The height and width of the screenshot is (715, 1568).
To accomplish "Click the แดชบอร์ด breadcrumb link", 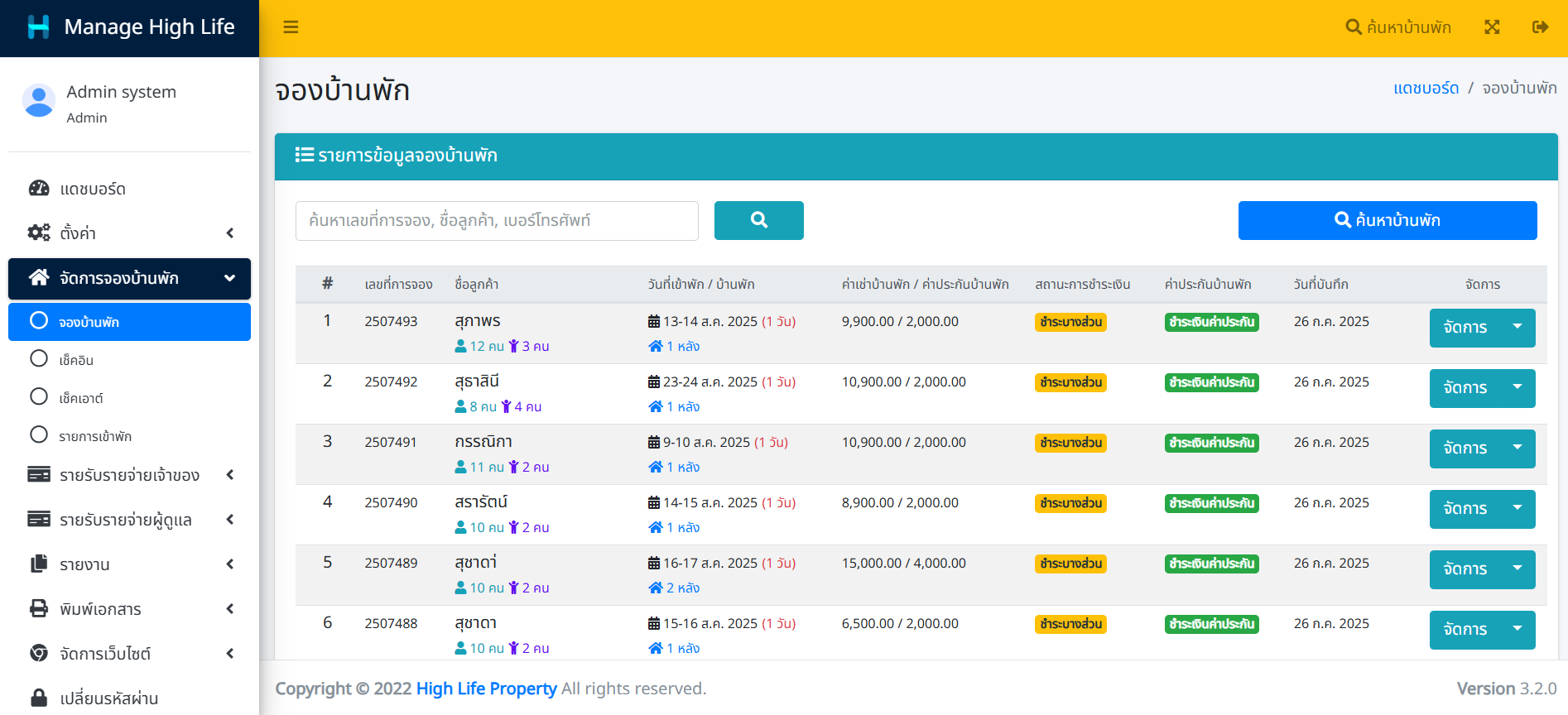I will pyautogui.click(x=1426, y=88).
